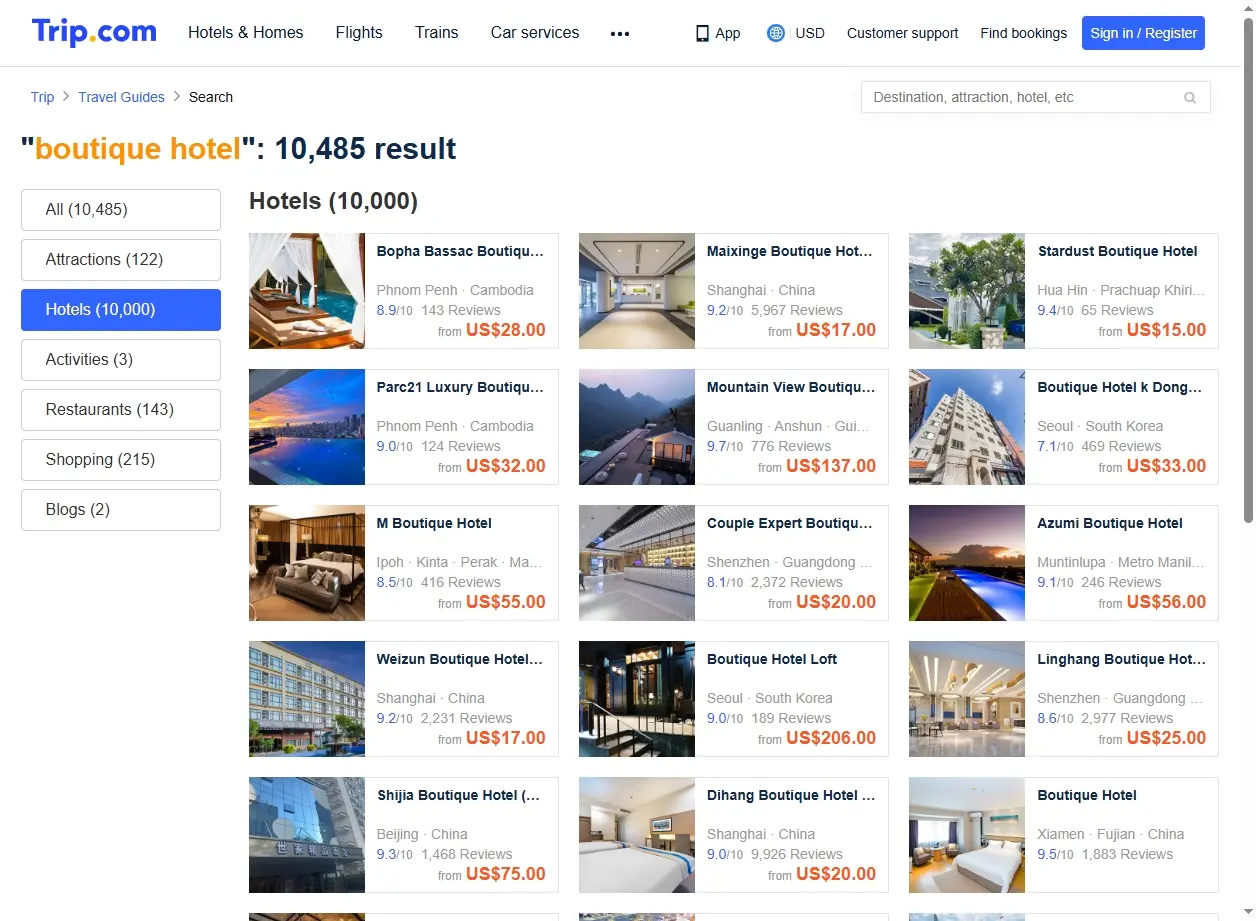Focus the destination search field
The image size is (1256, 921).
coord(1035,97)
